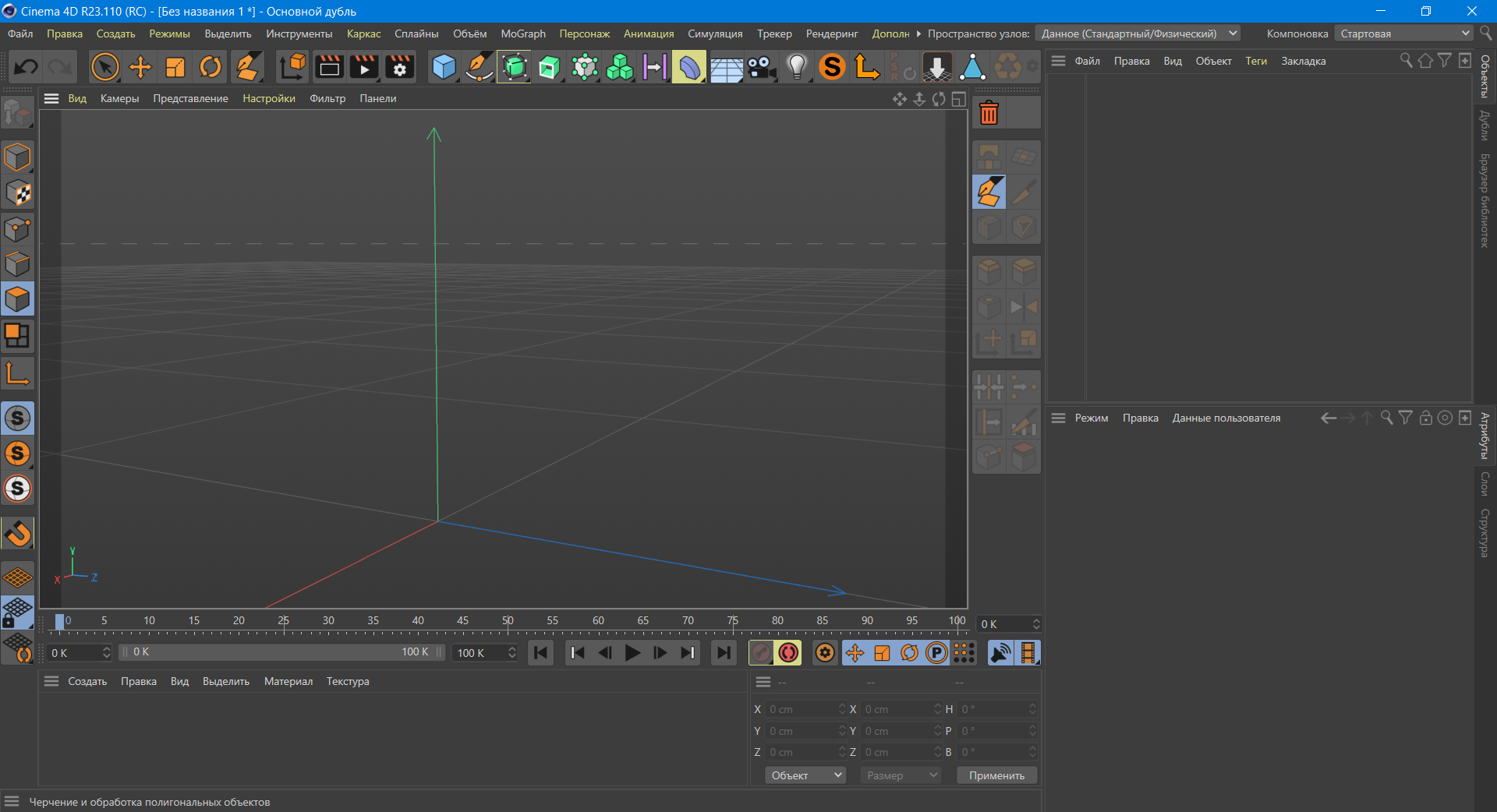Toggle scale keyframe recording

[x=882, y=653]
